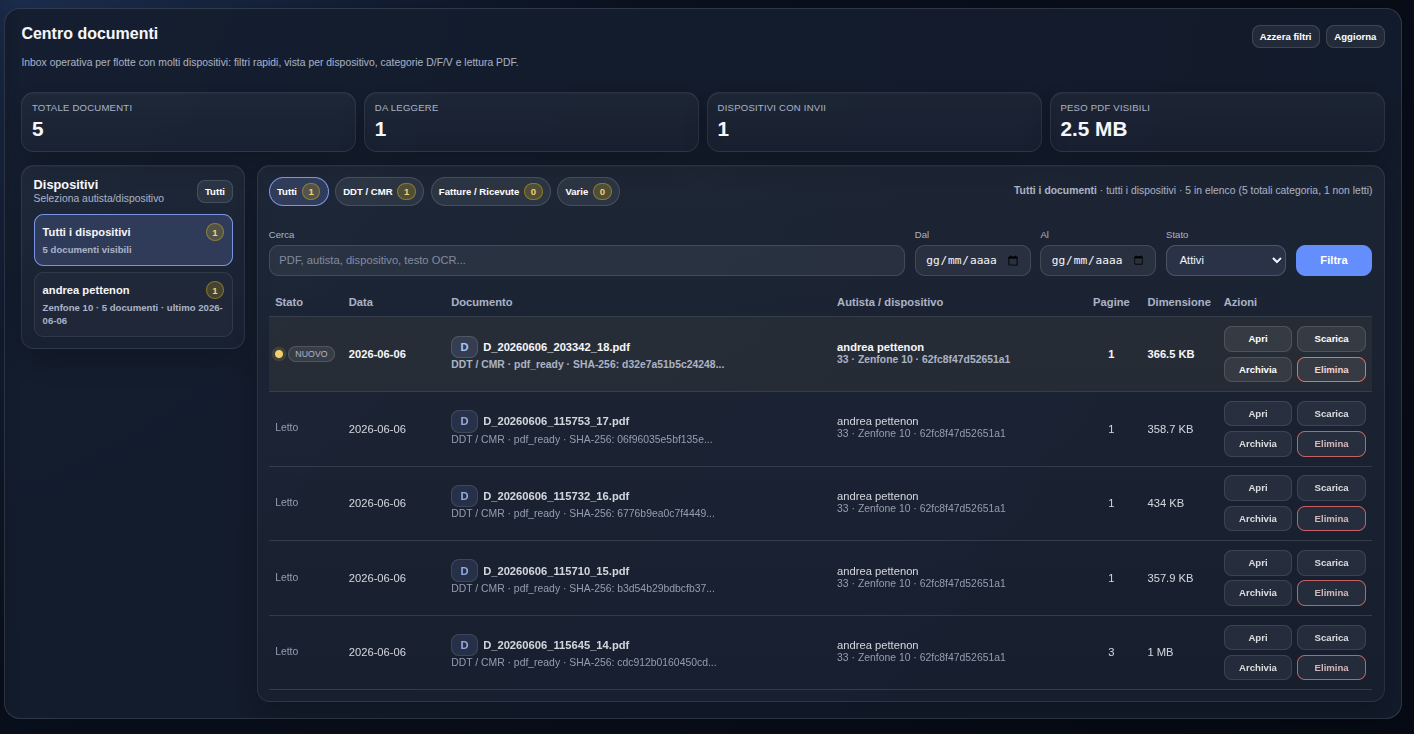Open D_20260606_115645_14.pdf with Apri

tap(1258, 638)
